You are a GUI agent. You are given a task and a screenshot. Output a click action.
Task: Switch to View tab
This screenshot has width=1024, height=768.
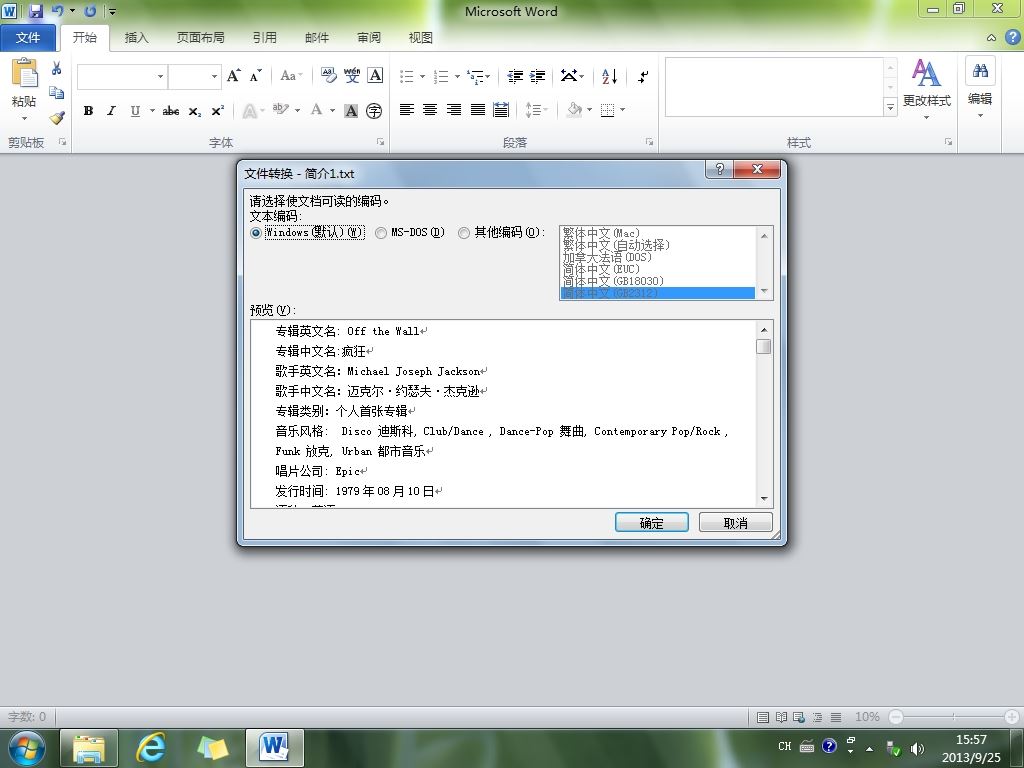[421, 38]
